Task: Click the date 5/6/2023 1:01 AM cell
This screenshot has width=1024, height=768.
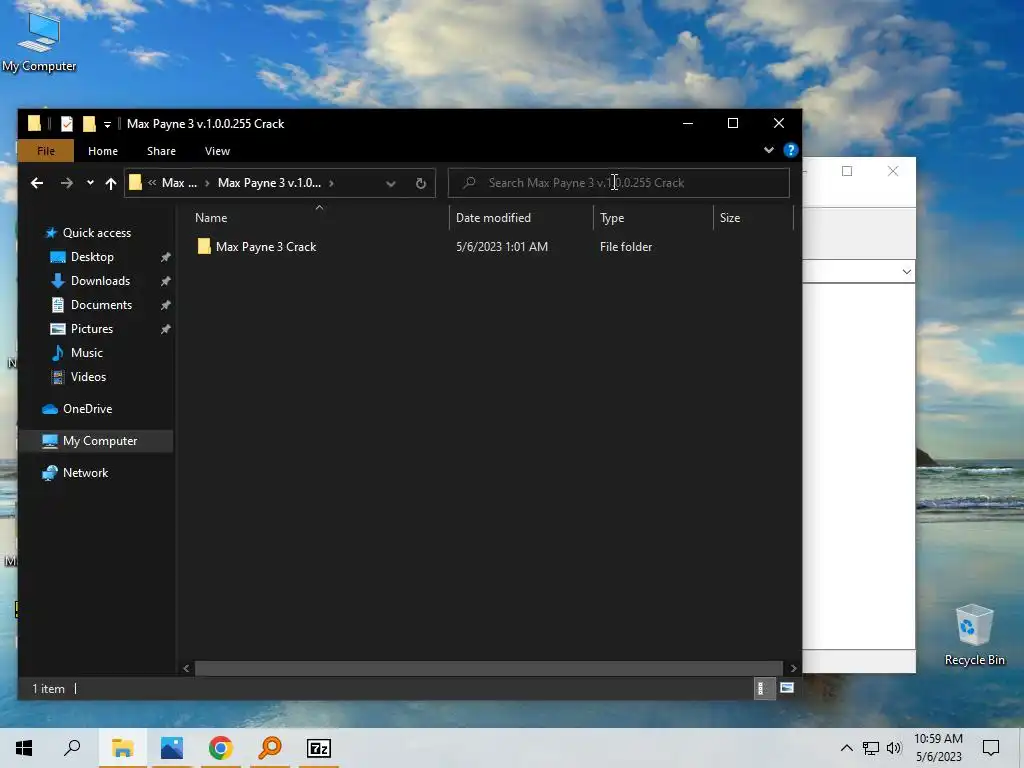Action: point(502,247)
